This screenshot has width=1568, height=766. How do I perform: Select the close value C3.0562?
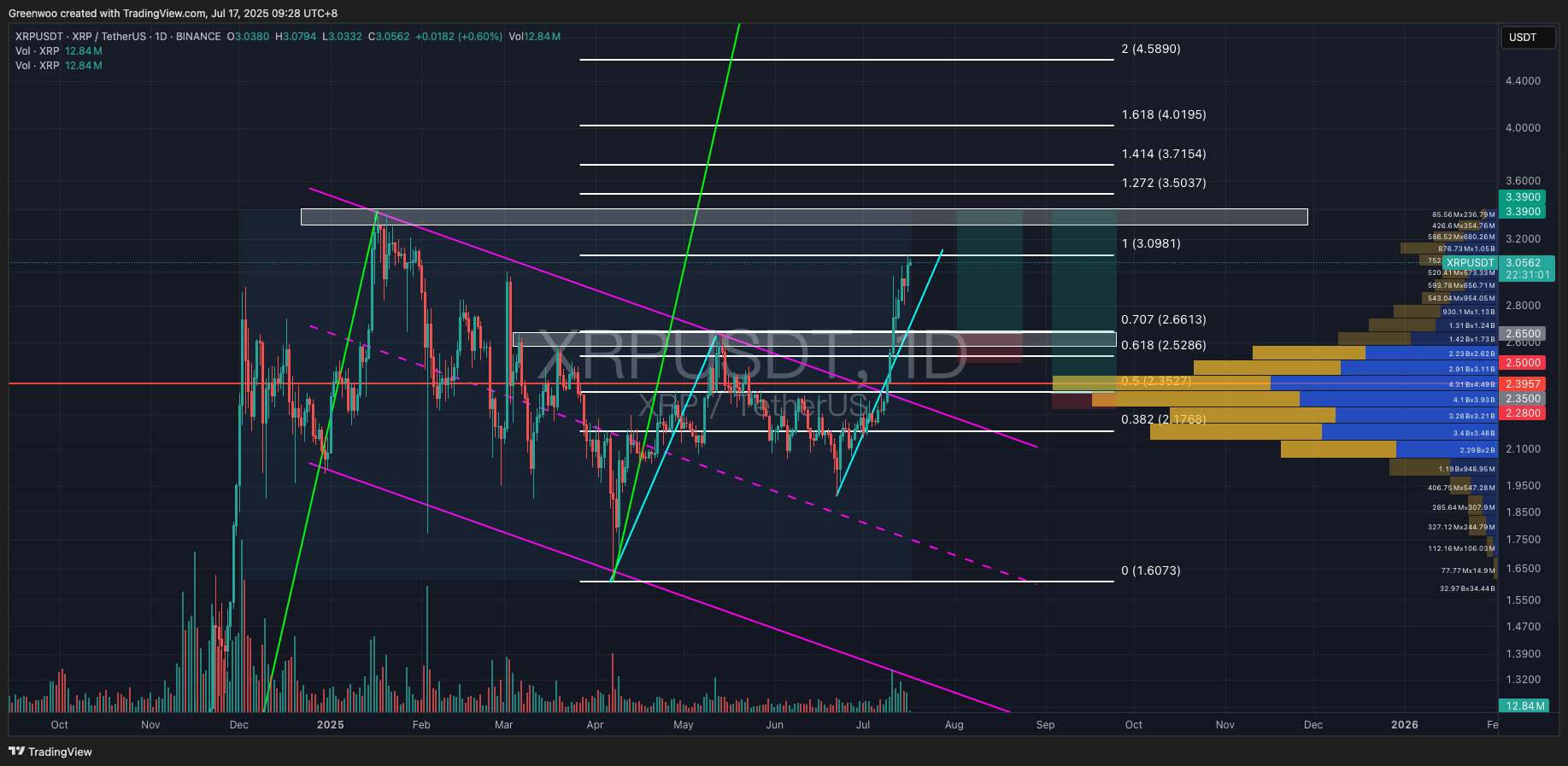tap(389, 37)
